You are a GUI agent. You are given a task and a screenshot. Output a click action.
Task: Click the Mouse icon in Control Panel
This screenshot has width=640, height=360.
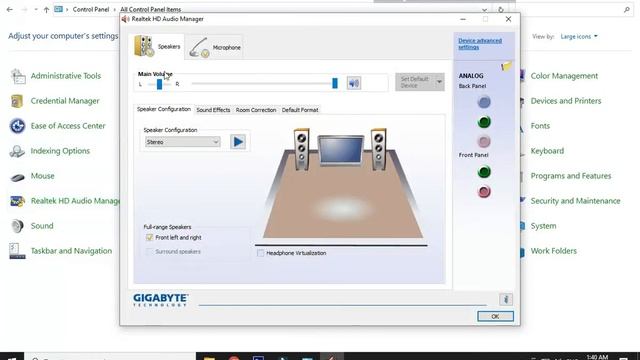pyautogui.click(x=17, y=177)
